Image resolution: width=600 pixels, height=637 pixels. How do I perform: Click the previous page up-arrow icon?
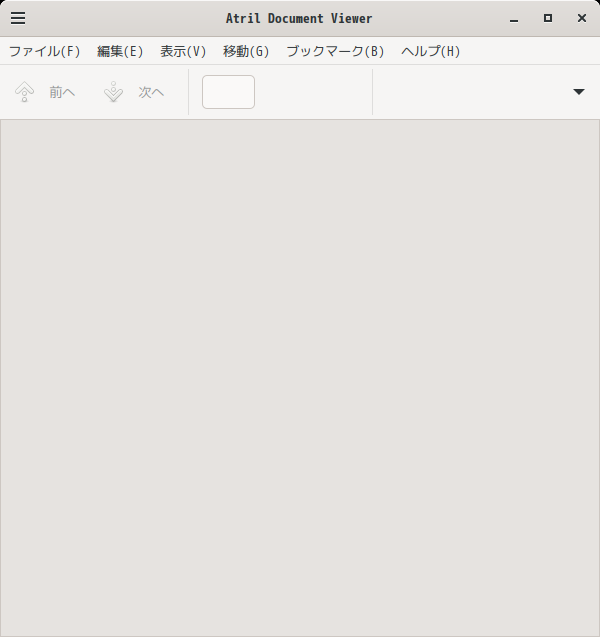24,92
